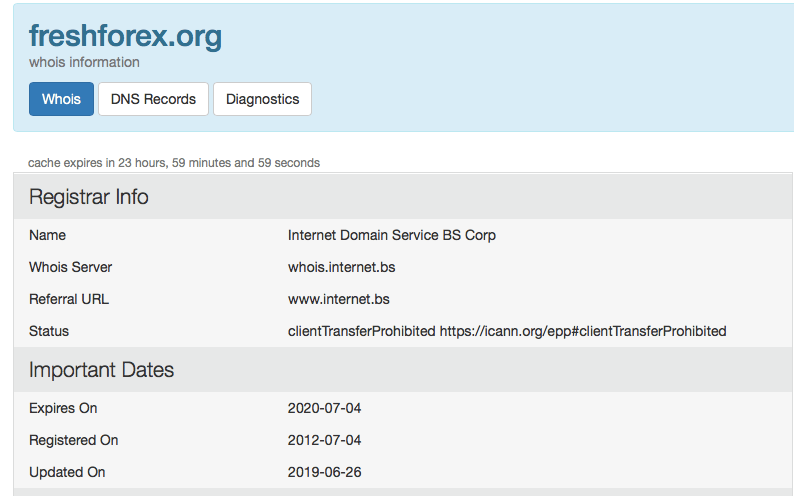Click the 'Whois Server' row label

[70, 267]
